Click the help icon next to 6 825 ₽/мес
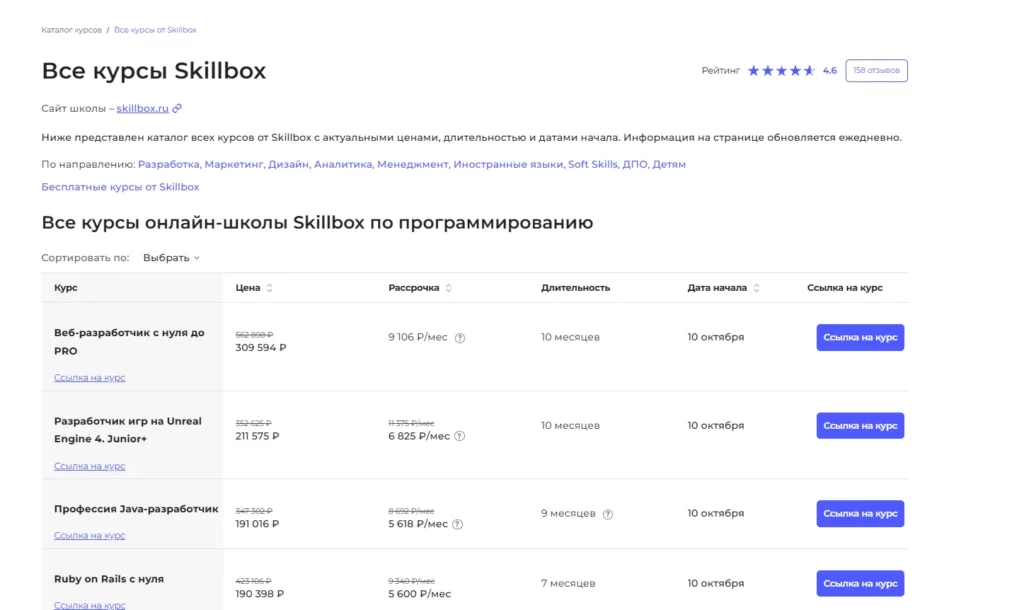Image resolution: width=1024 pixels, height=610 pixels. [459, 436]
